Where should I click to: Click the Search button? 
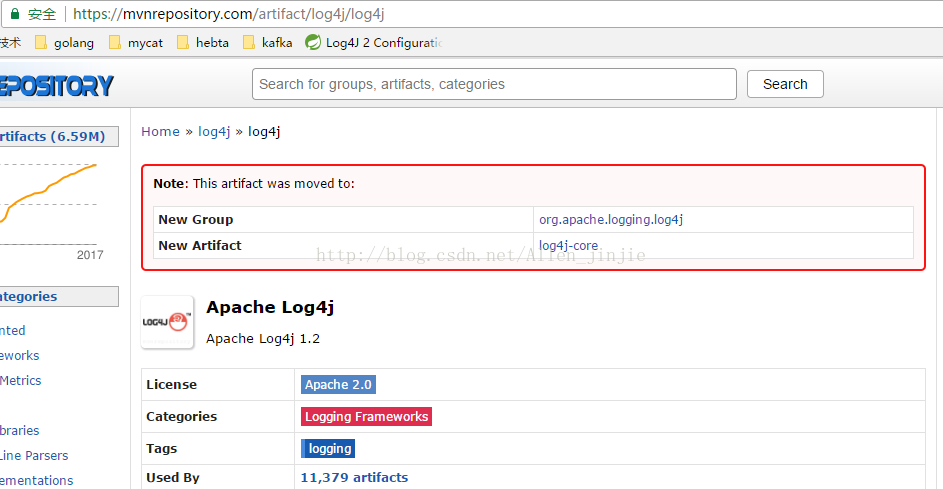coord(785,84)
